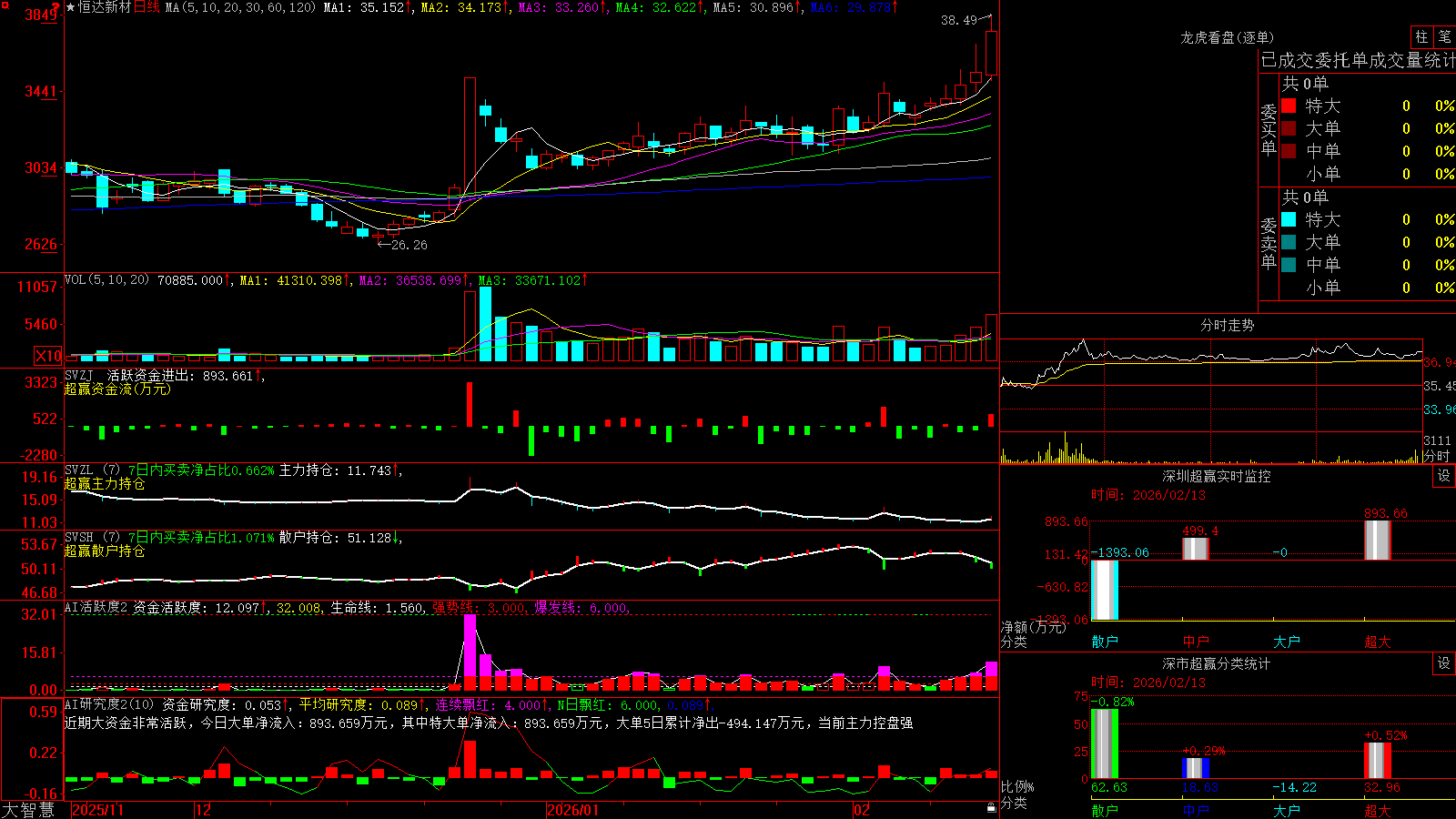Select 中户 category in 深圳超赢实时监控 chart
Screen dimensions: 1456x819
click(1196, 642)
